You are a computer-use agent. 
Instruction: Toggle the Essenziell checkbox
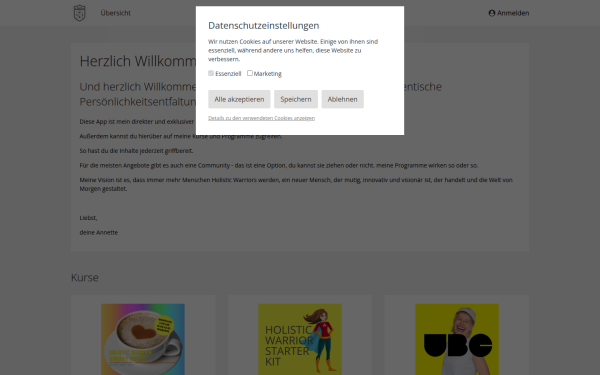(211, 73)
